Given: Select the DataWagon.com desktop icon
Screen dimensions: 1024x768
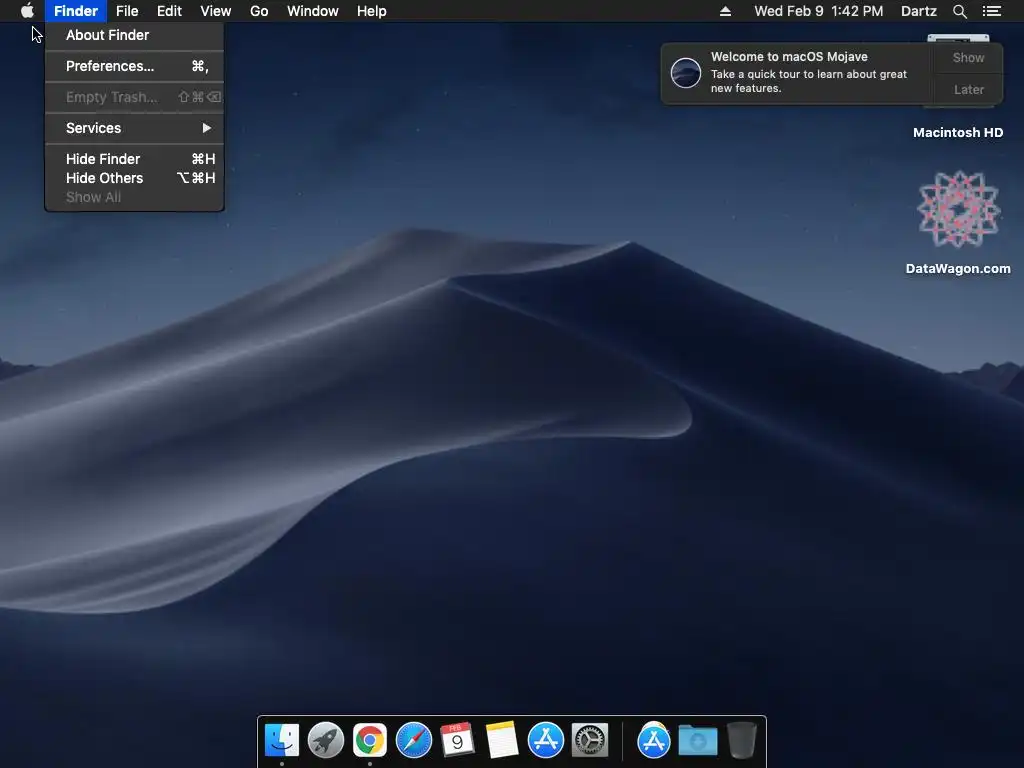Looking at the screenshot, I should click(958, 222).
